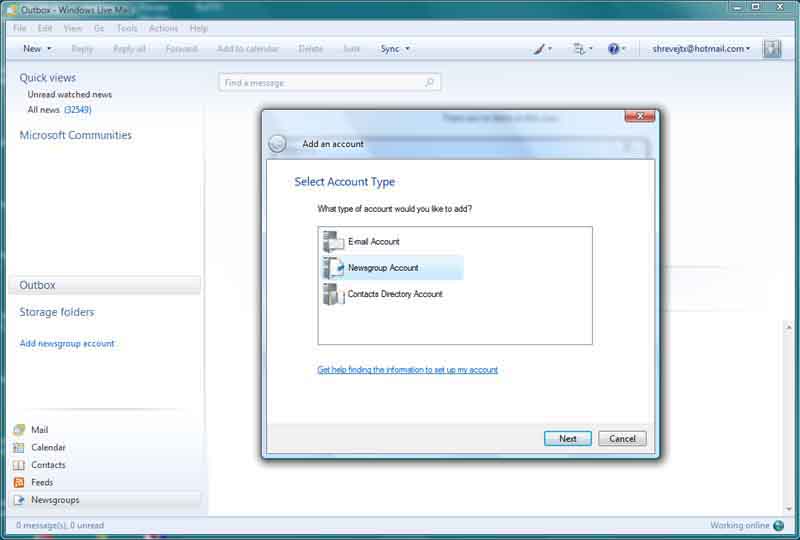Viewport: 800px width, 540px height.
Task: Open the File menu
Action: click(x=19, y=28)
